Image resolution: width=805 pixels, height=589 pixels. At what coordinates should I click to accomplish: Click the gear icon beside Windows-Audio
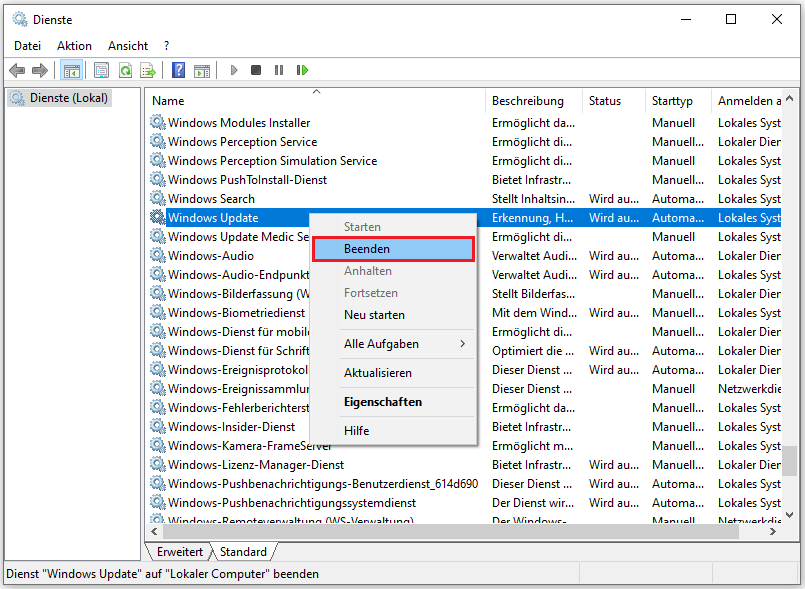point(157,255)
